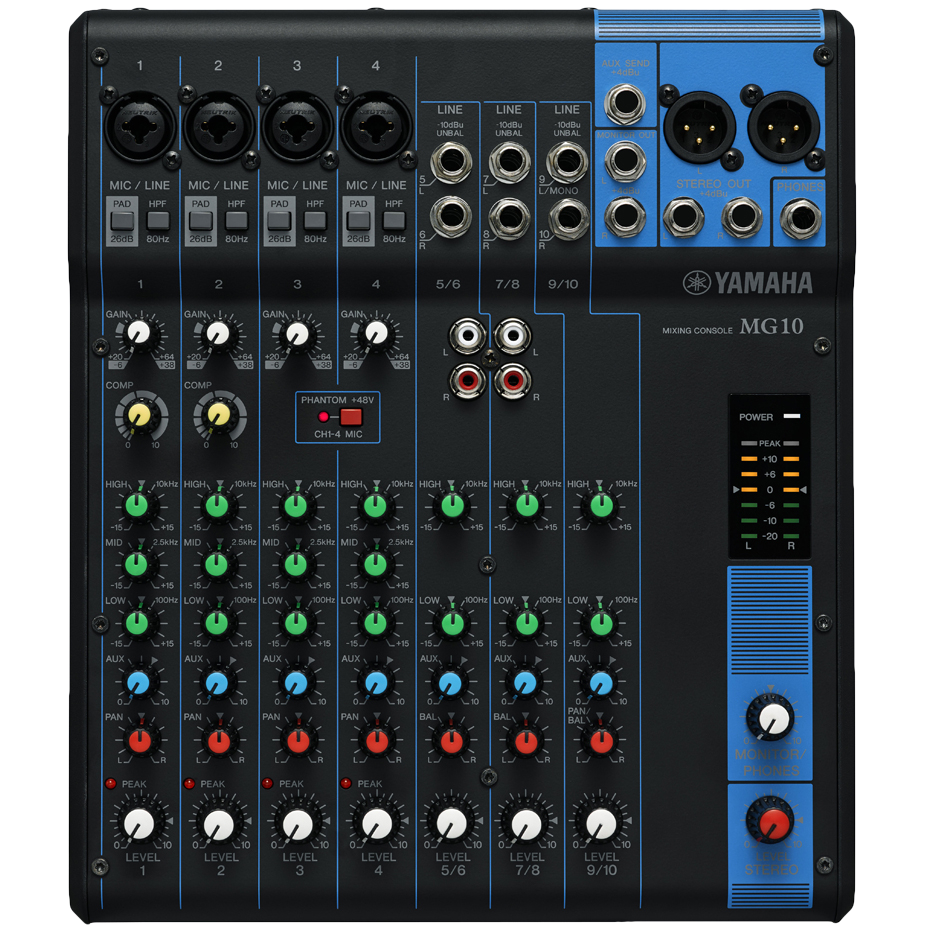Click the upper-right white RCA L jack
The image size is (928, 928).
click(x=513, y=336)
